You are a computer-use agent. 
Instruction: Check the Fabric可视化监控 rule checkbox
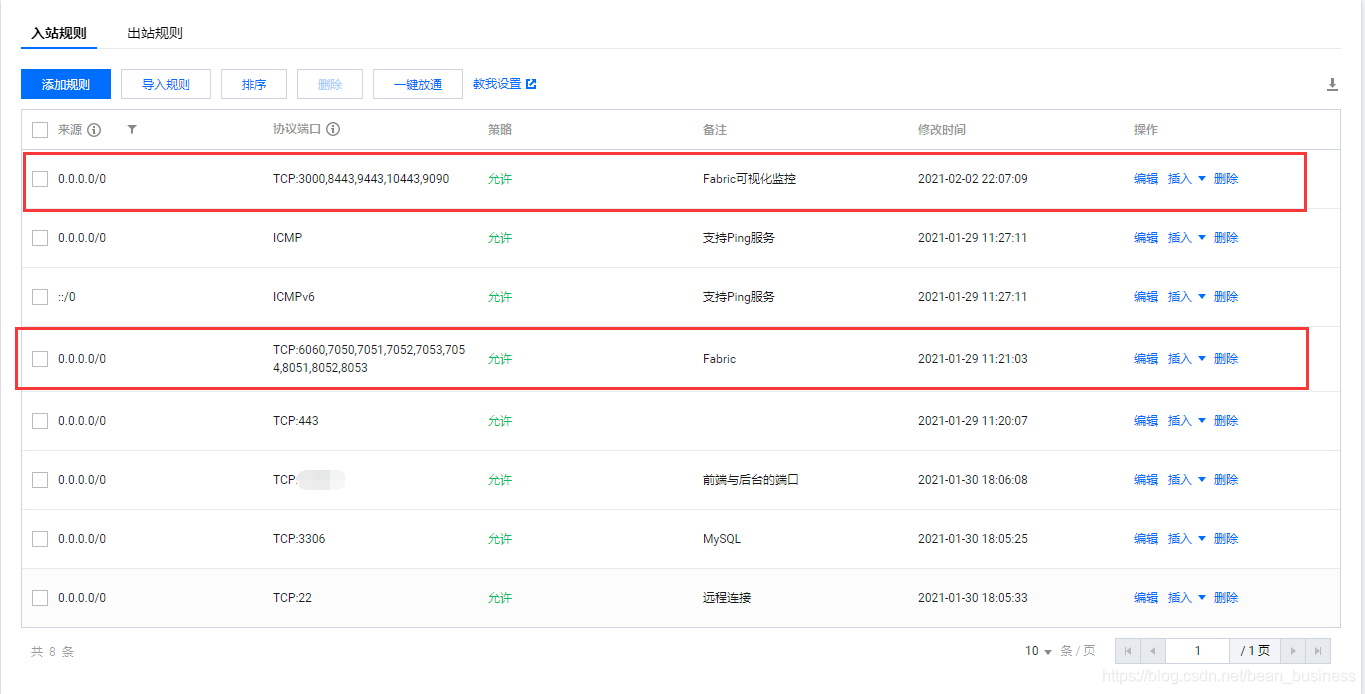[40, 179]
